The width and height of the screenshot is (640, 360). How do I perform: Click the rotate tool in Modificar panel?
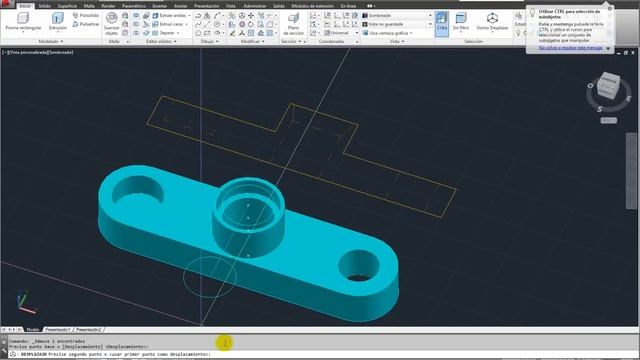[x=251, y=24]
